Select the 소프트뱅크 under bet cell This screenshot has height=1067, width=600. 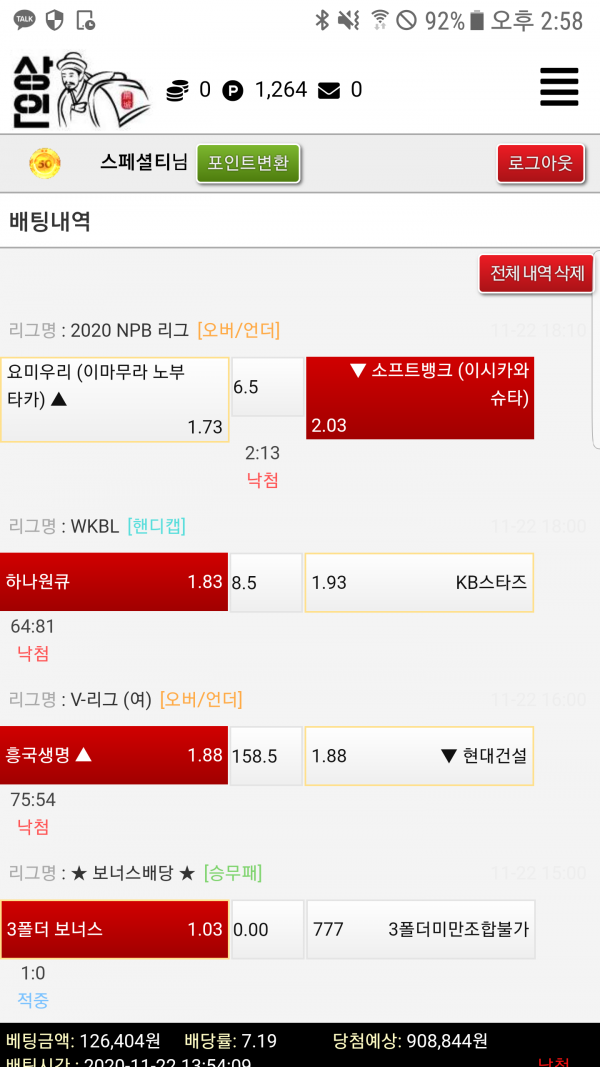click(x=420, y=398)
